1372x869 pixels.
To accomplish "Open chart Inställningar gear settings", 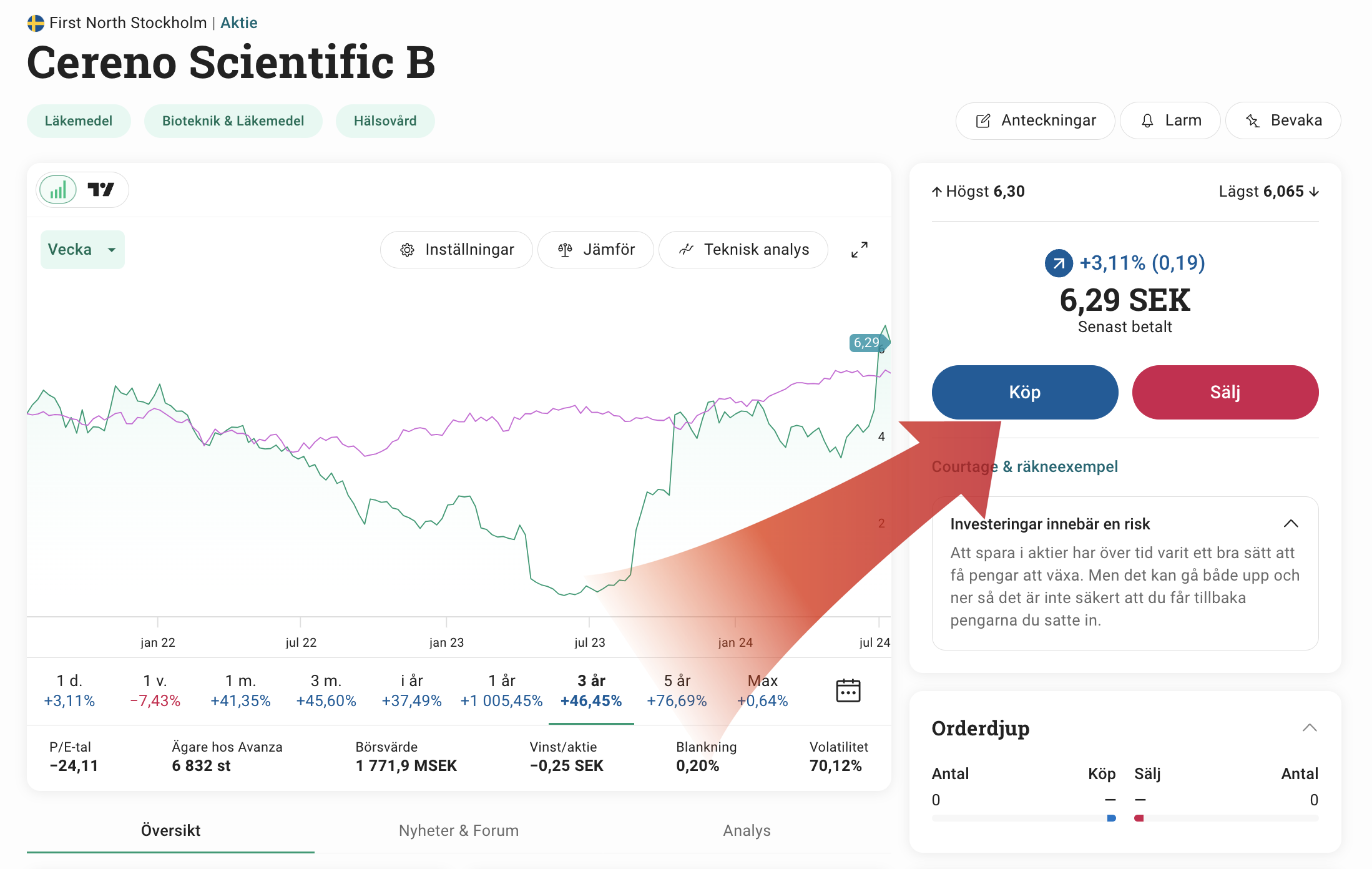I will click(456, 250).
